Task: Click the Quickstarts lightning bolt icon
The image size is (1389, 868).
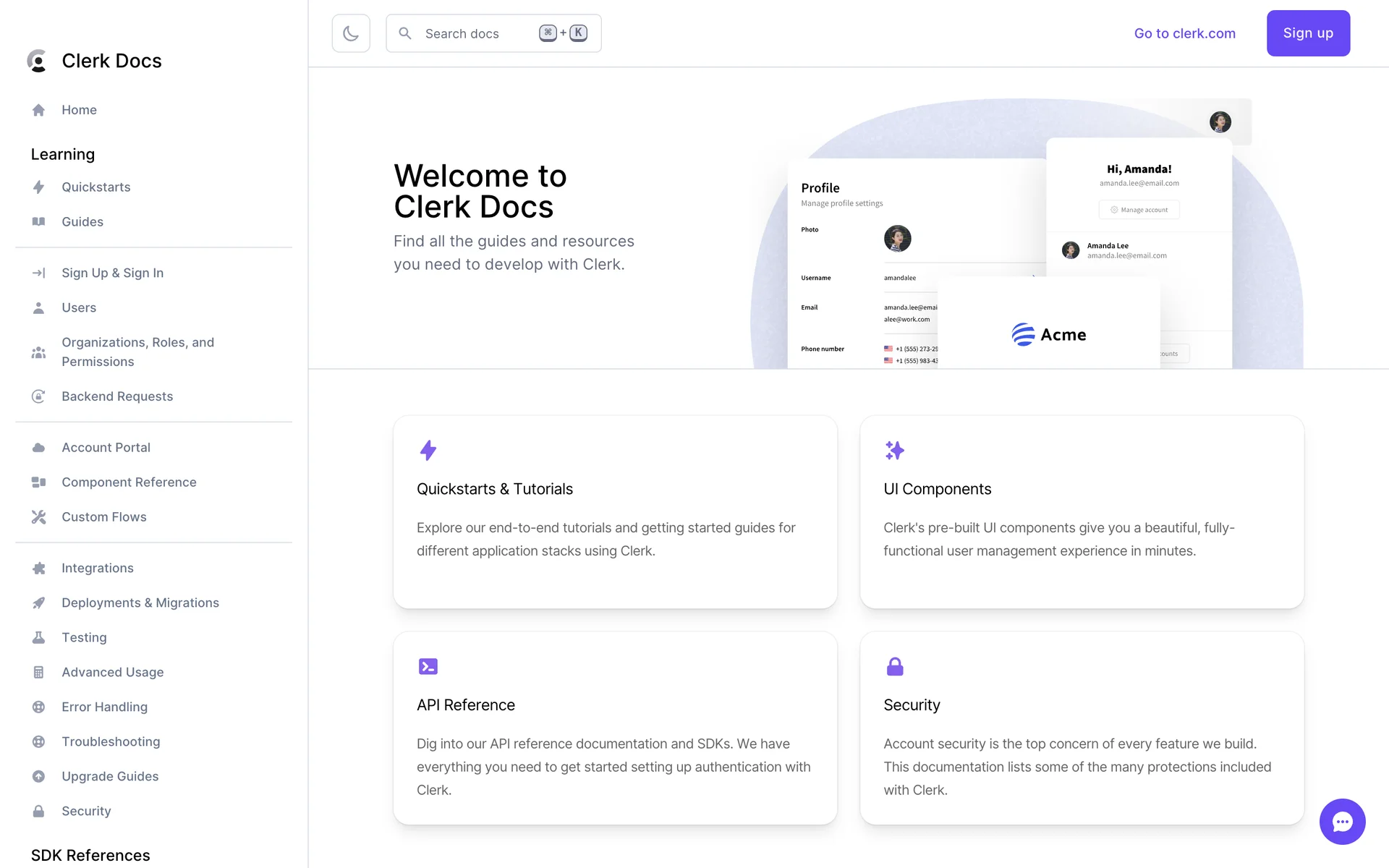Action: (x=39, y=187)
